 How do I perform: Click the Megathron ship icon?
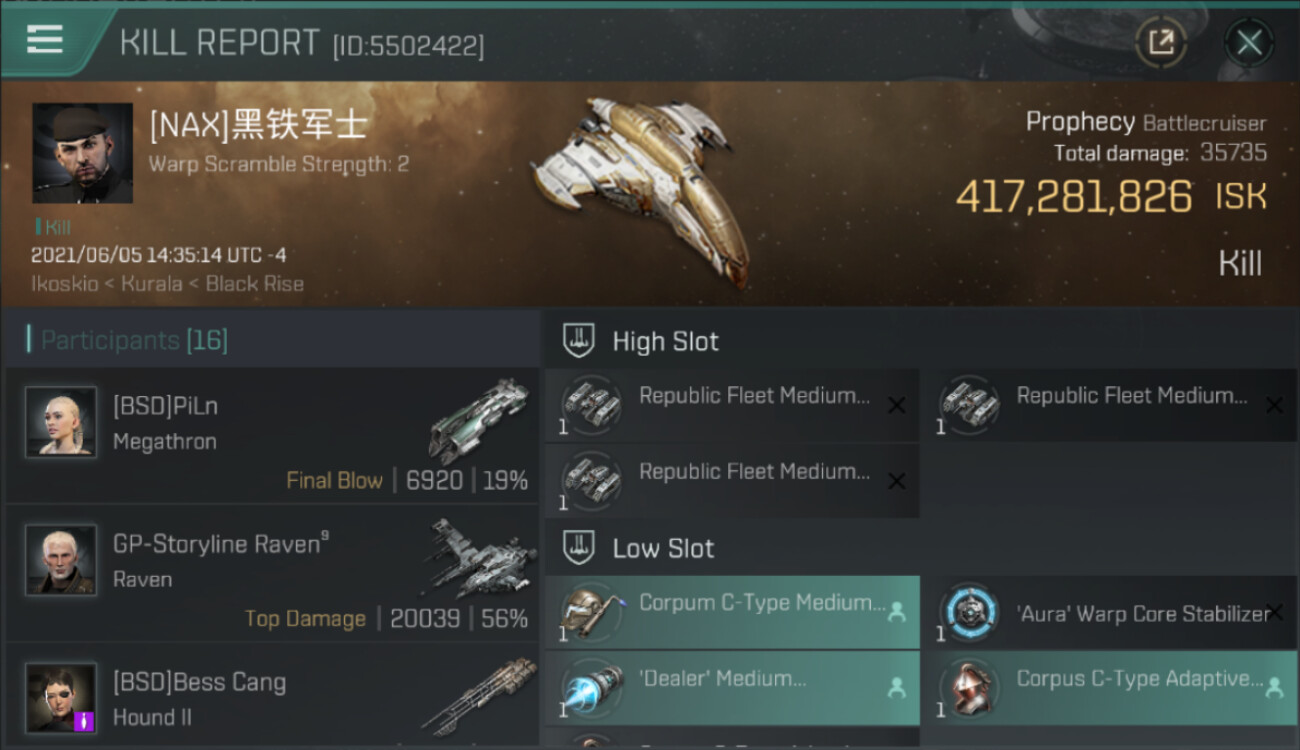coord(478,420)
